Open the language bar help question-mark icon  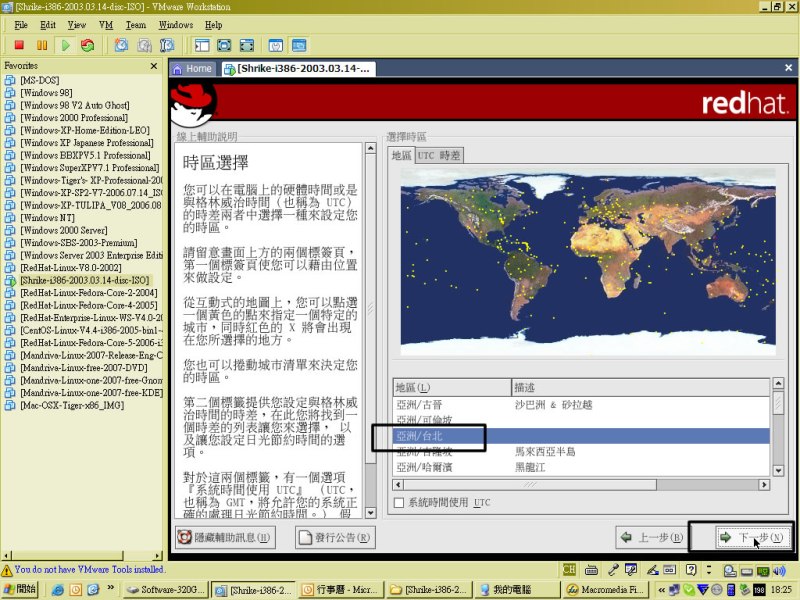click(x=691, y=570)
